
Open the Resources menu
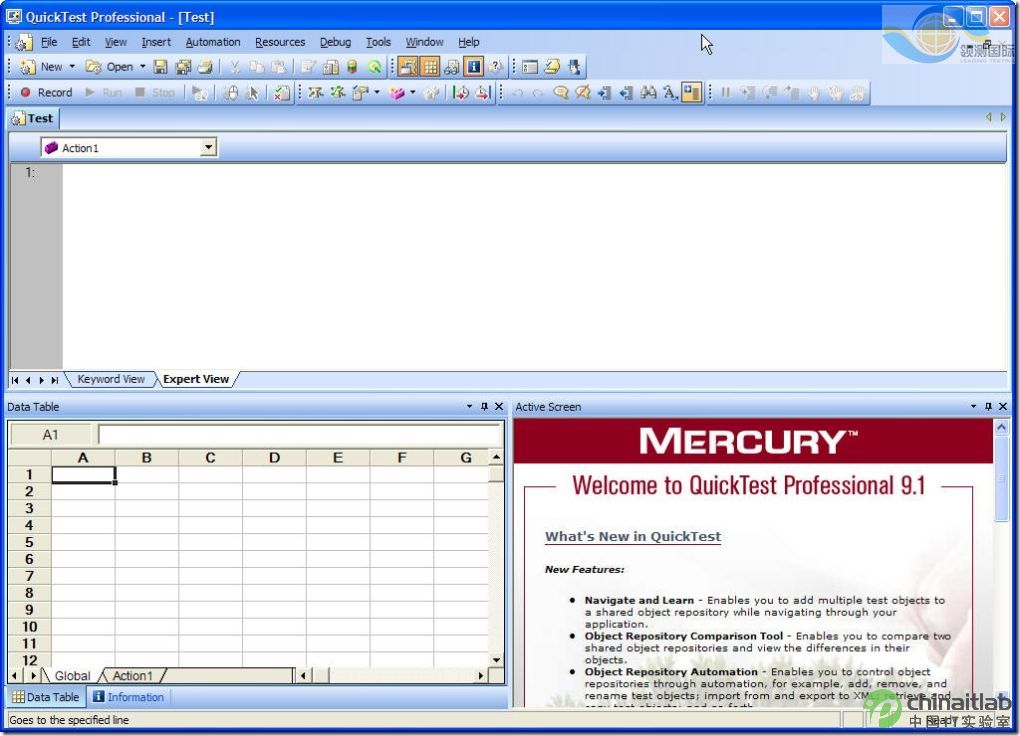[x=280, y=42]
